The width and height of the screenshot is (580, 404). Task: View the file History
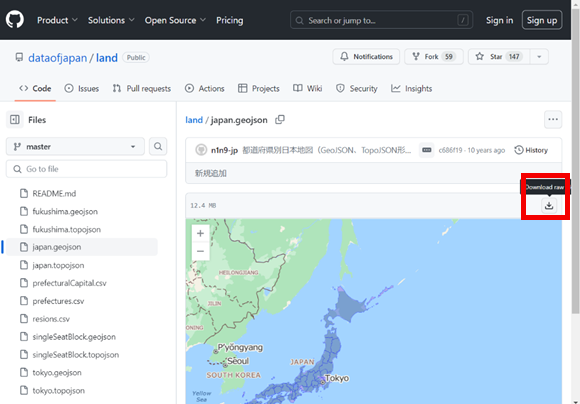pos(531,150)
